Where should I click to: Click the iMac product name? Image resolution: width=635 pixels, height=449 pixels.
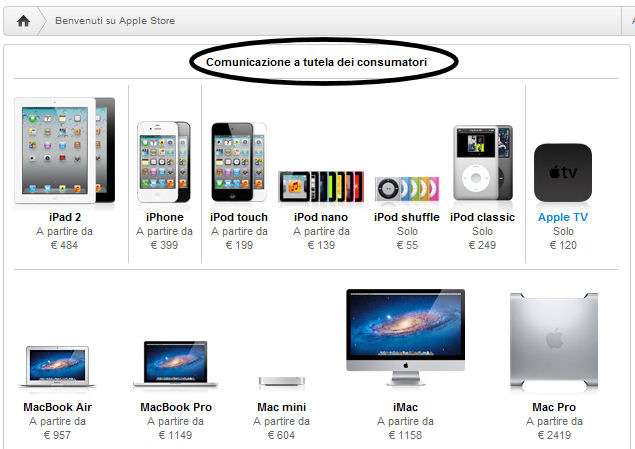(x=405, y=407)
